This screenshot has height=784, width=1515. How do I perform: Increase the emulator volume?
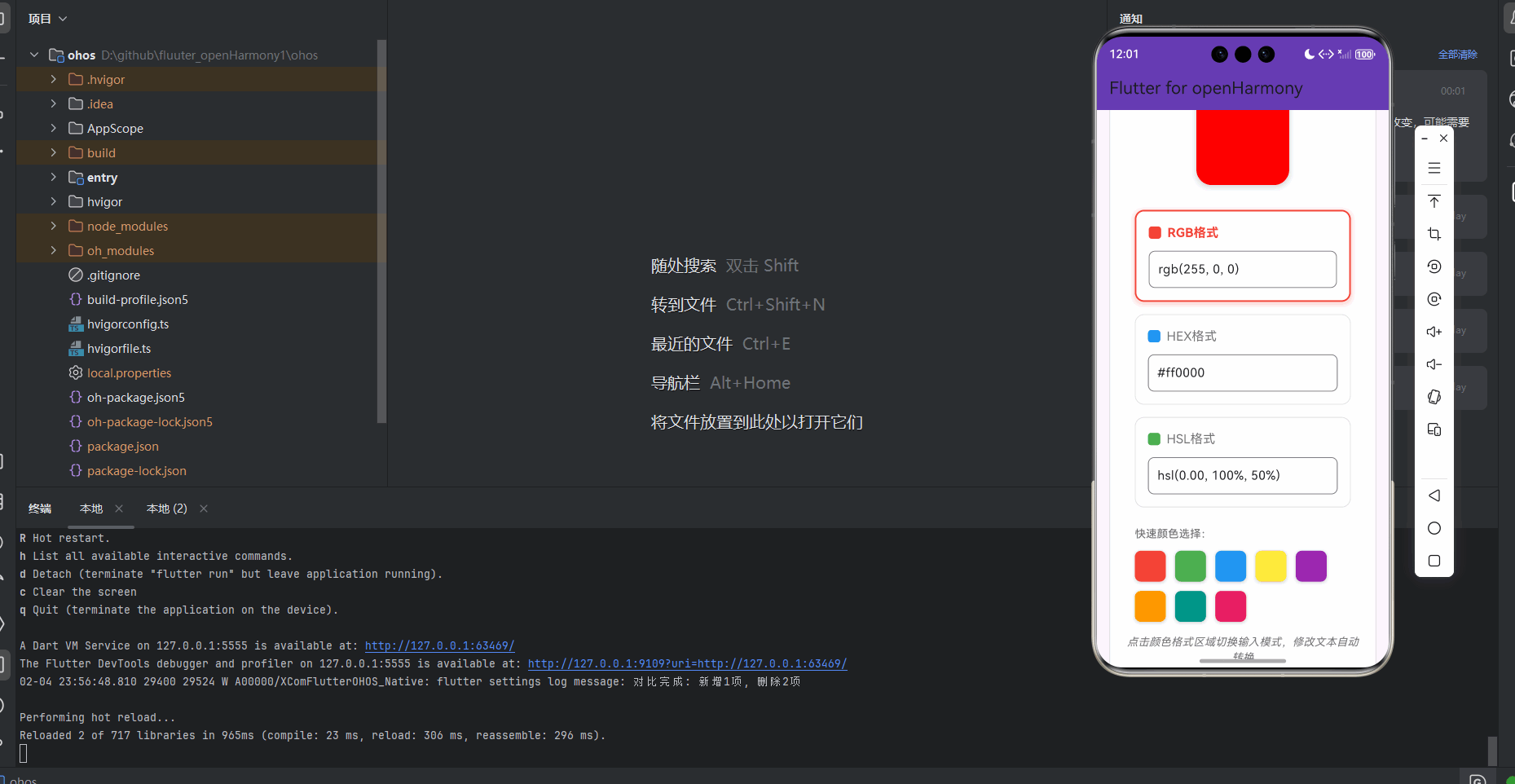1434,332
